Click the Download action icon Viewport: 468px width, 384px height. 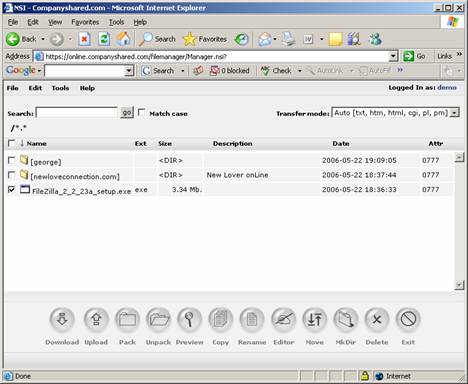tap(62, 319)
